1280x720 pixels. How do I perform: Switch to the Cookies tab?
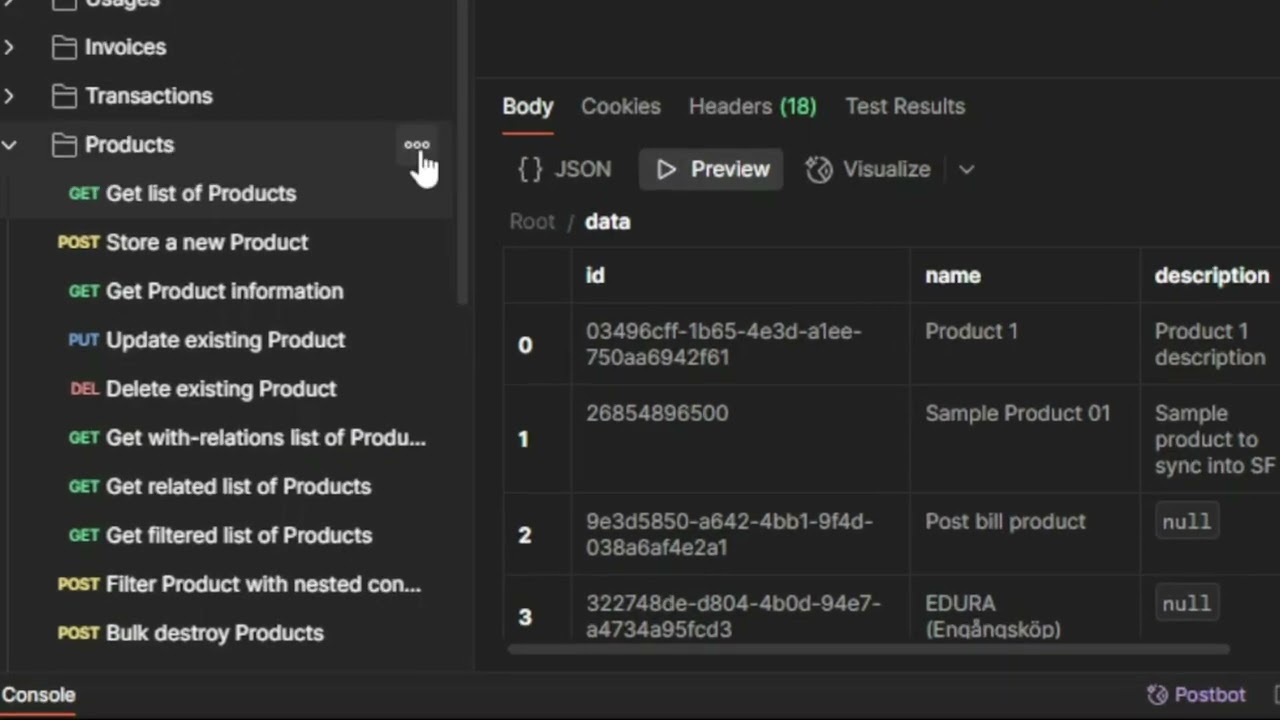click(x=621, y=107)
